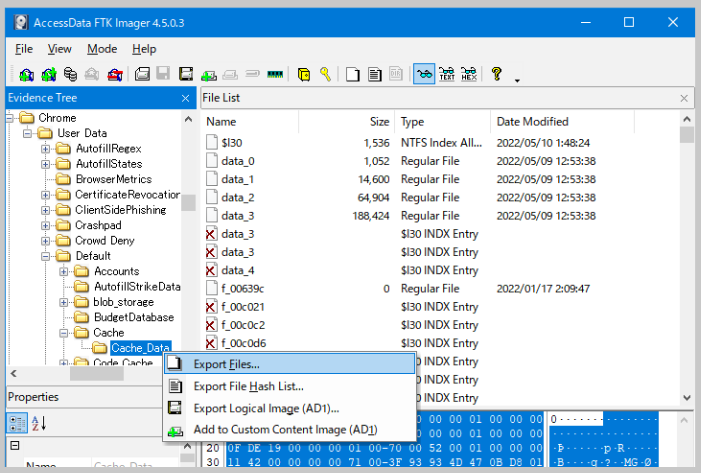
Task: Click icon beside Add to Custom Content Image
Action: point(175,431)
